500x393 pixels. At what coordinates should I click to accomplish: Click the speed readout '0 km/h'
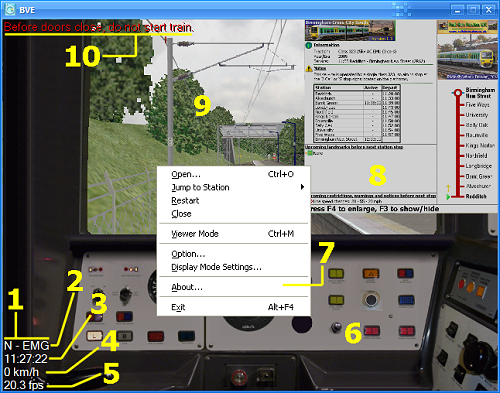[21, 372]
